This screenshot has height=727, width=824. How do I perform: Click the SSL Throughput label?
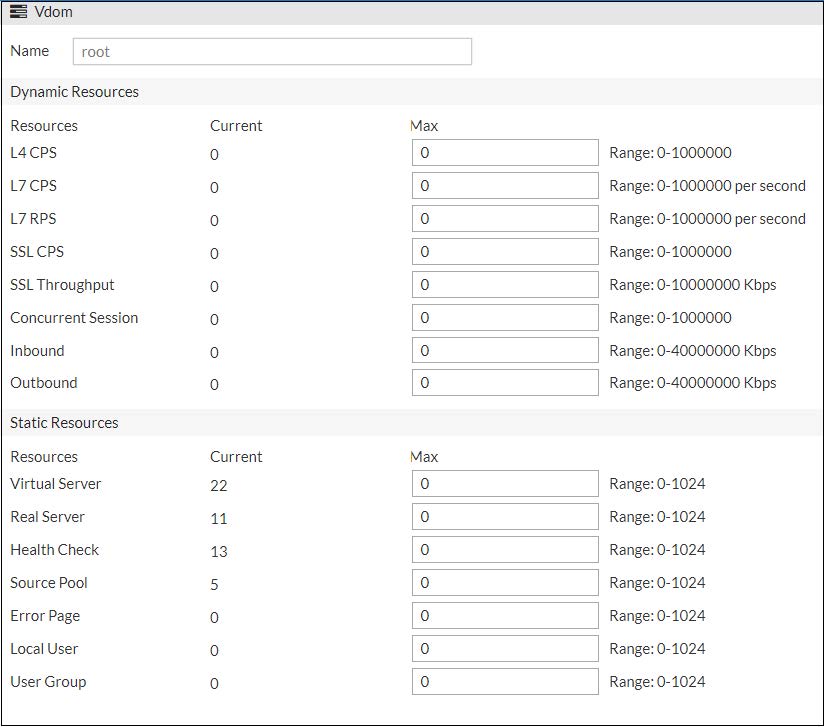tap(62, 285)
